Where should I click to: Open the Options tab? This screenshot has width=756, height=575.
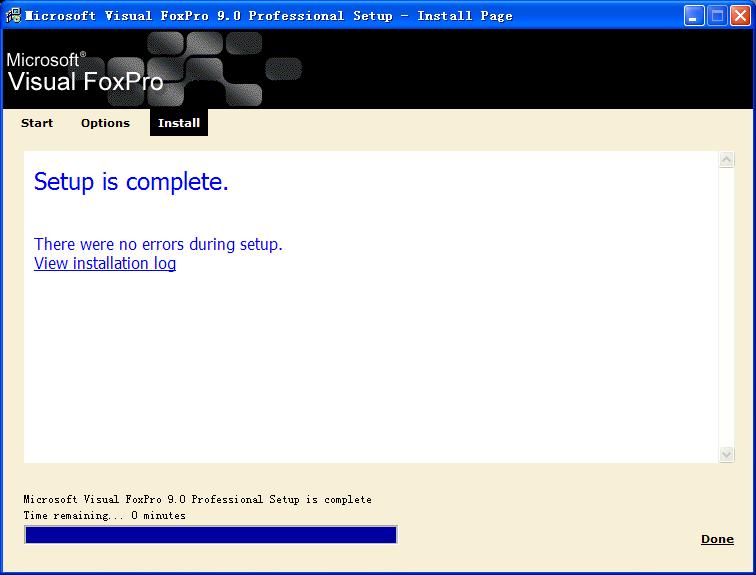coord(105,123)
